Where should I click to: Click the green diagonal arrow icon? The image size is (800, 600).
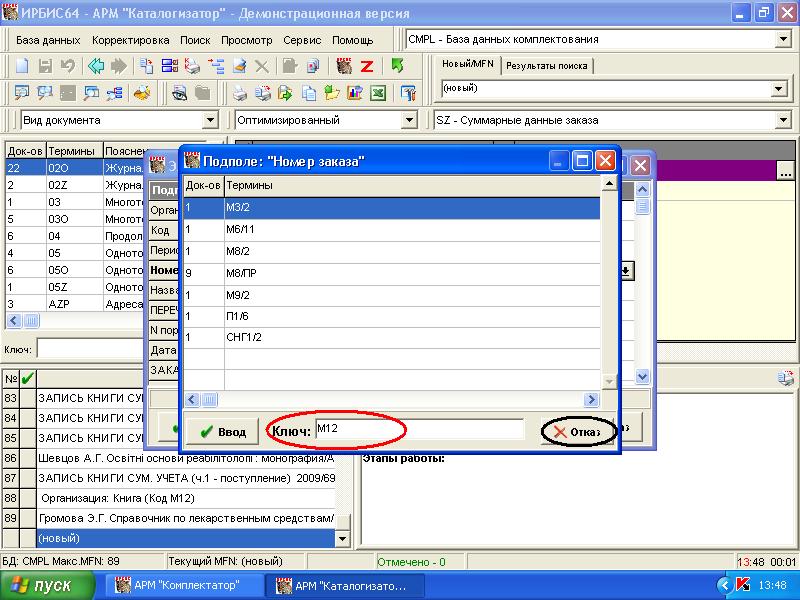[x=397, y=66]
